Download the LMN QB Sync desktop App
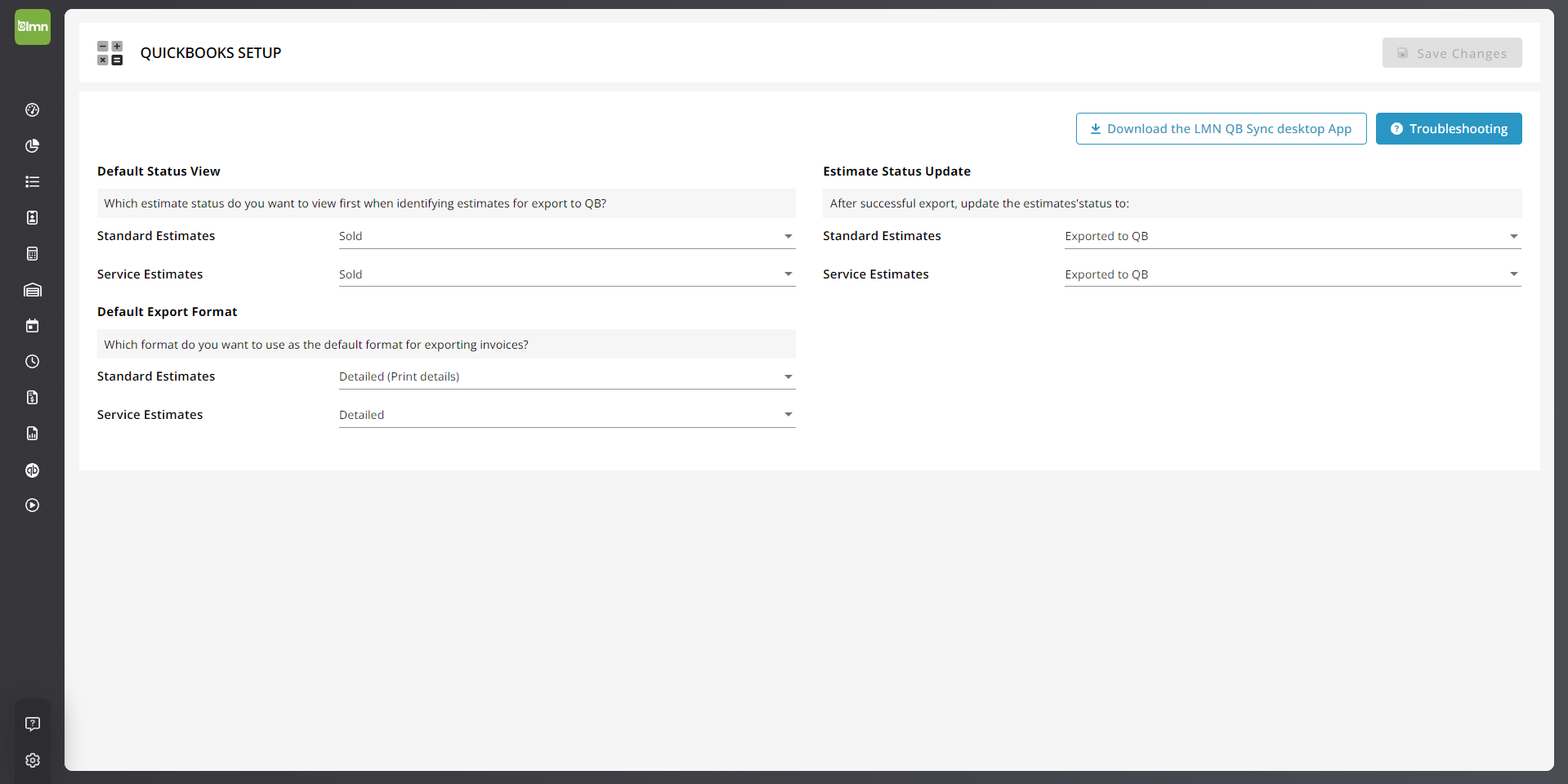This screenshot has width=1568, height=784. tap(1221, 129)
